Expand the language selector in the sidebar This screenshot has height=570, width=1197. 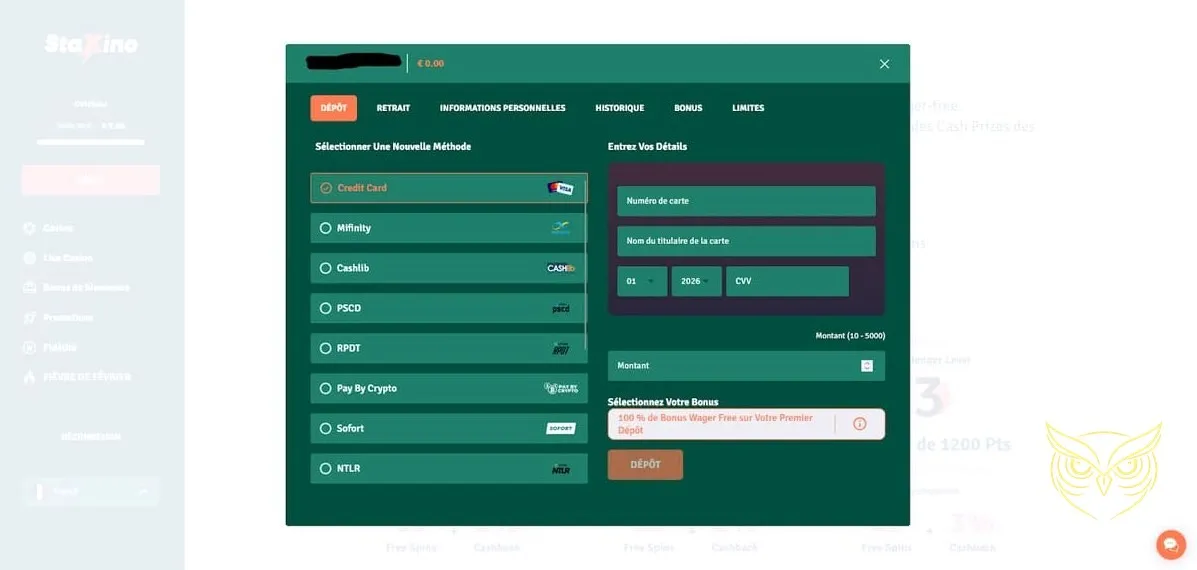point(91,491)
